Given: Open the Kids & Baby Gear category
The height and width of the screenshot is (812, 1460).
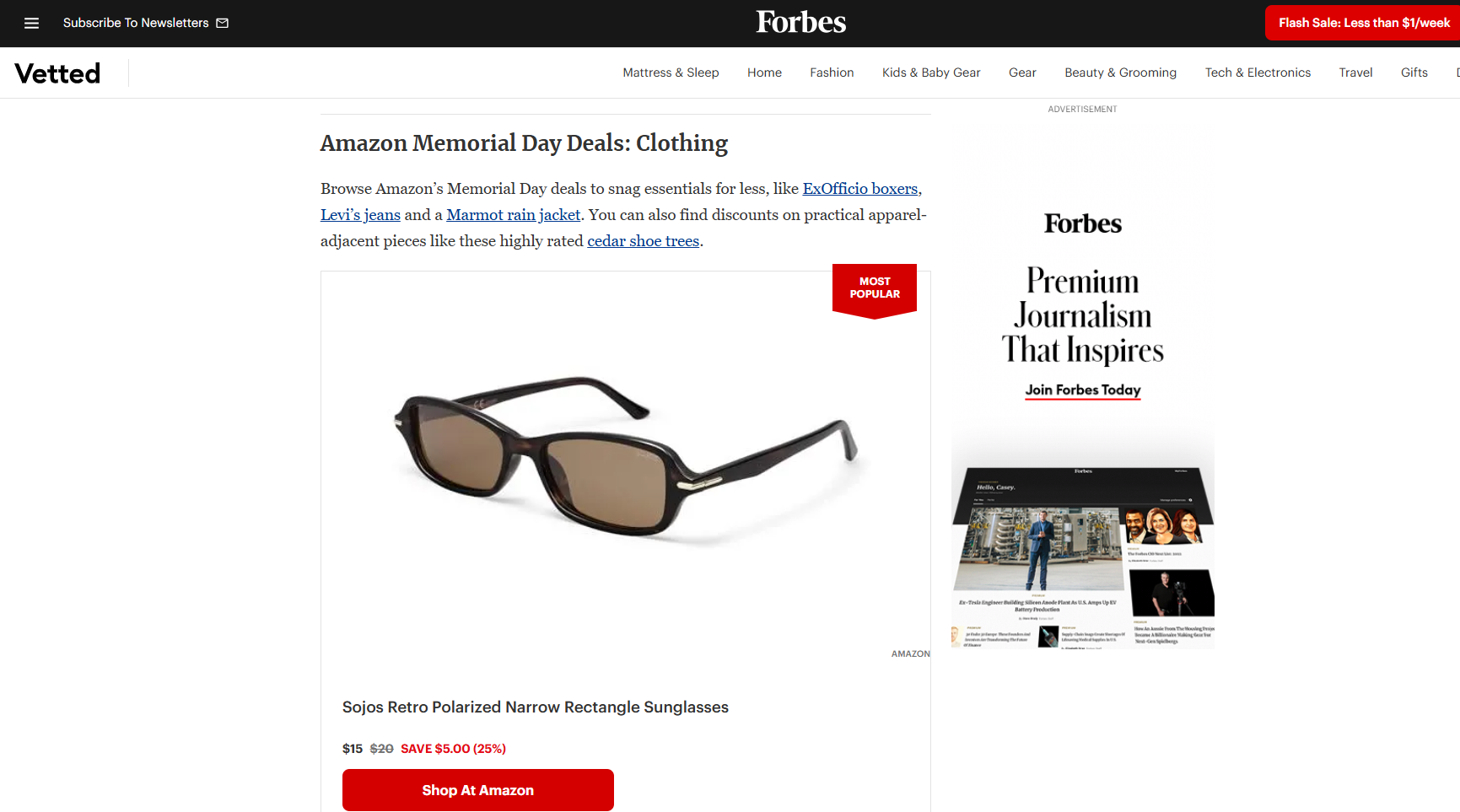Looking at the screenshot, I should point(930,73).
